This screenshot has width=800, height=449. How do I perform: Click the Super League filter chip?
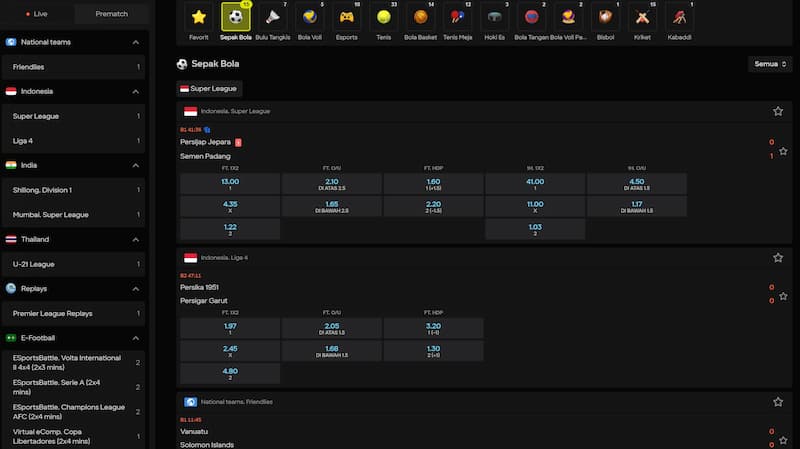click(x=209, y=88)
